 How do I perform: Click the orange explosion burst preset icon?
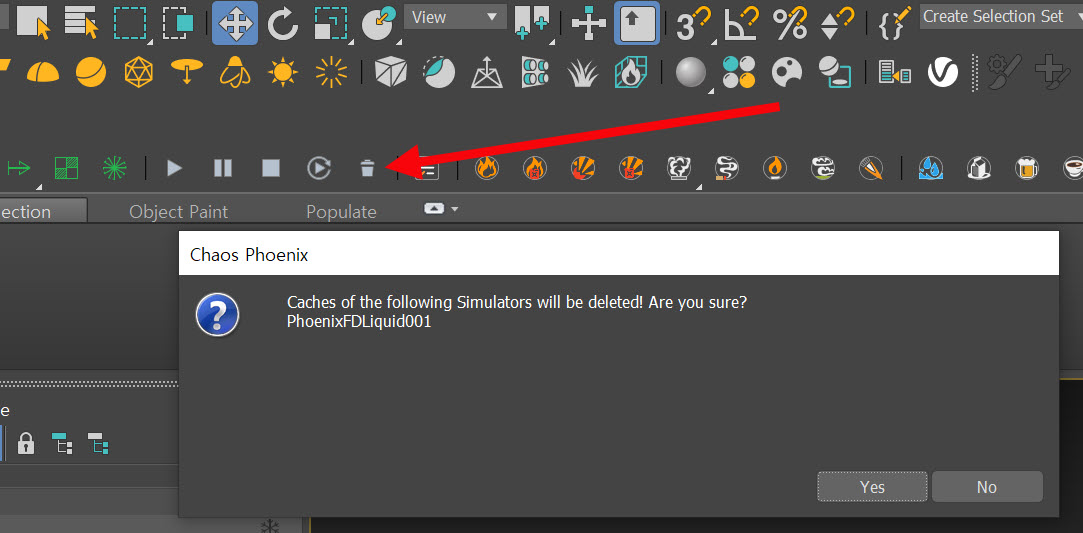pyautogui.click(x=583, y=168)
